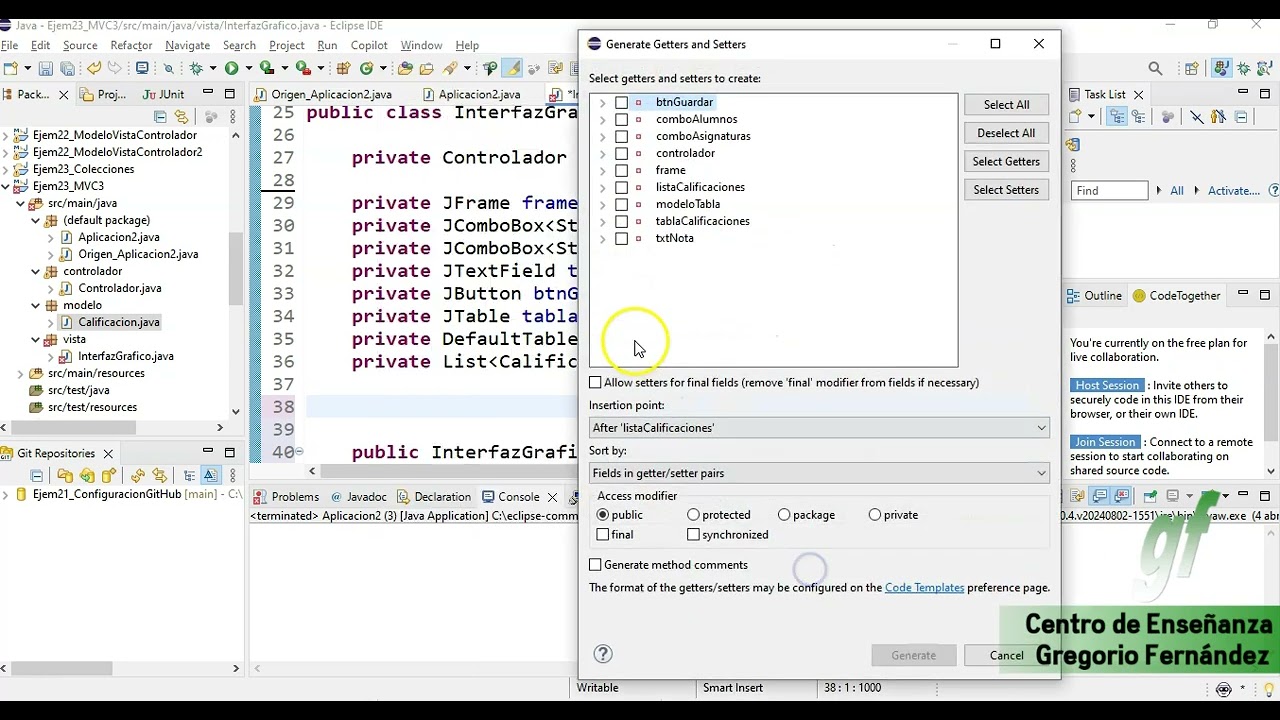Click the Open Type toolbar icon
The height and width of the screenshot is (720, 1280).
pos(405,68)
